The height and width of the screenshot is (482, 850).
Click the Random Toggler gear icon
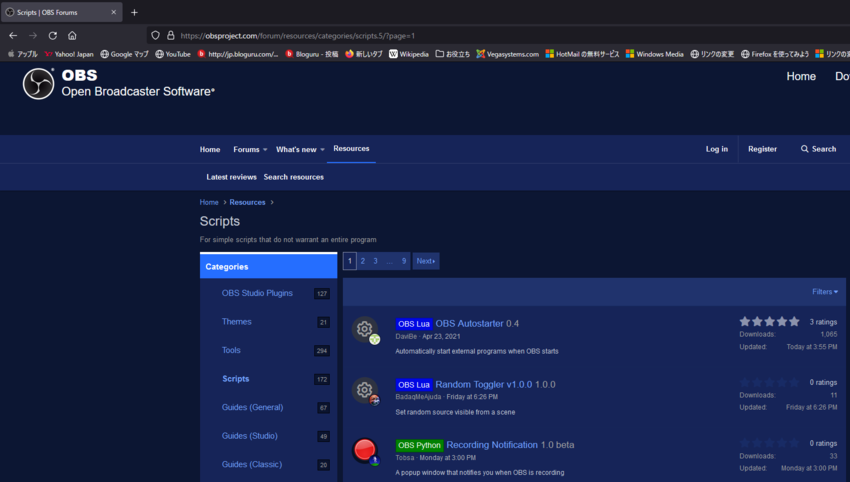[x=365, y=390]
